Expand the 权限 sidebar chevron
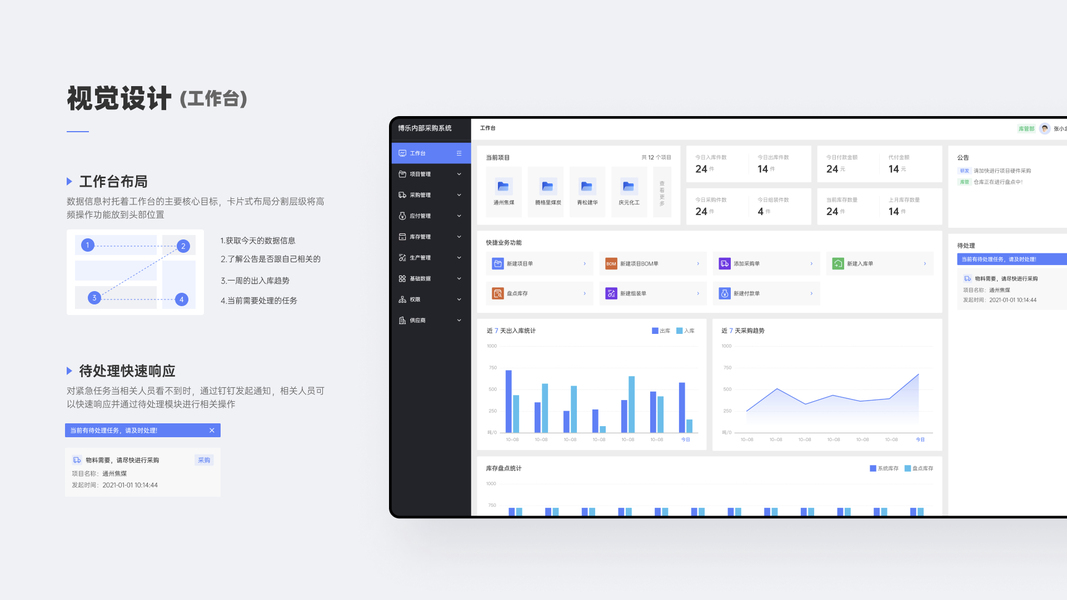This screenshot has height=600, width=1067. click(459, 299)
